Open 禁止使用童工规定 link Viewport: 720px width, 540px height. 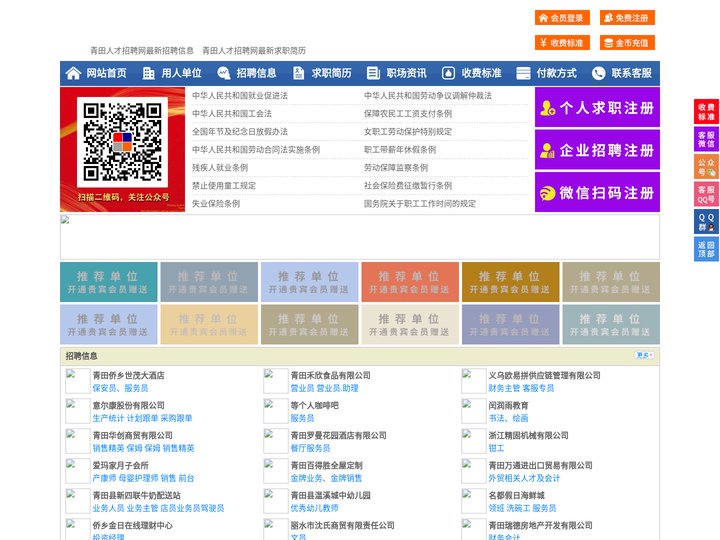(224, 186)
